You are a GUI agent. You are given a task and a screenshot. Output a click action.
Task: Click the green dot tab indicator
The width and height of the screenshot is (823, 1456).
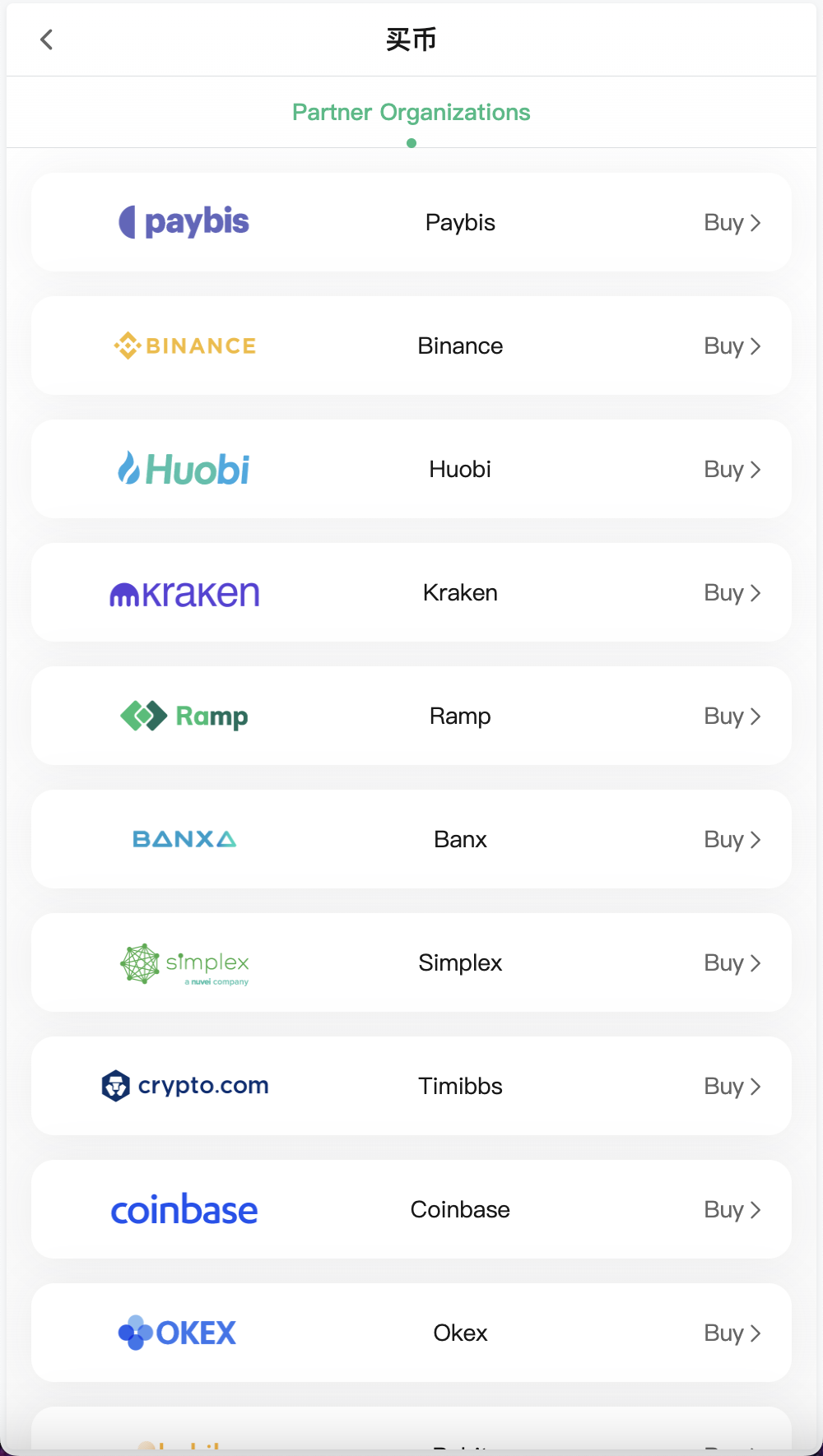click(x=411, y=142)
